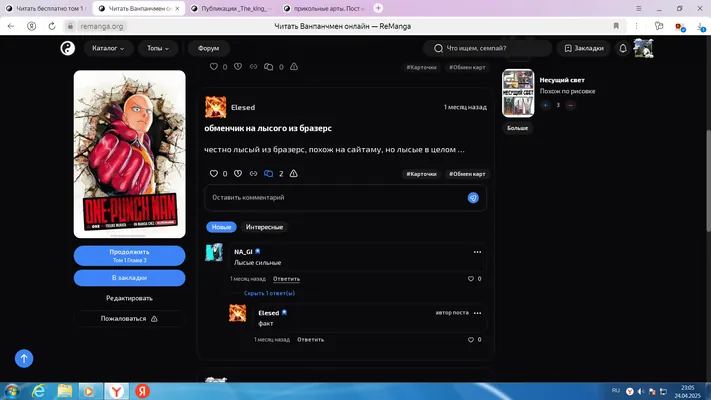Report Elesed post via warning triangle icon
The width and height of the screenshot is (711, 400).
click(x=293, y=173)
